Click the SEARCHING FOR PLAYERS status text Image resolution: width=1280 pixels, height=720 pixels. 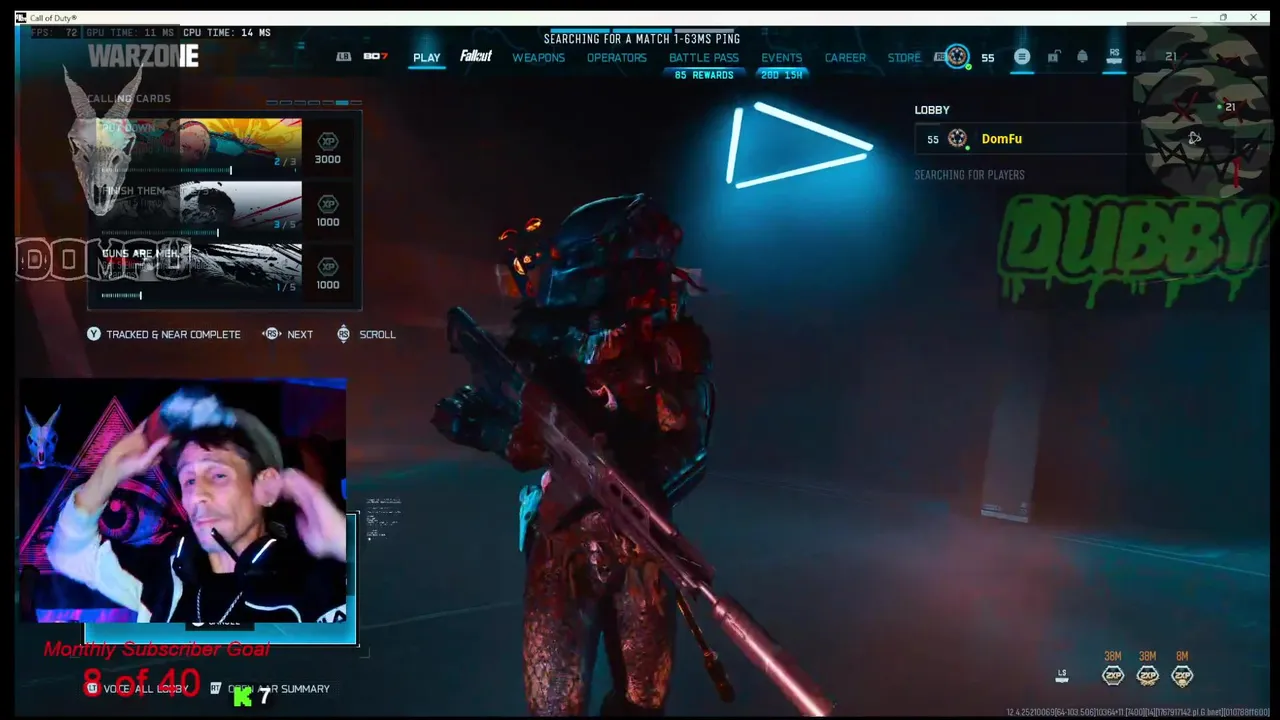pyautogui.click(x=969, y=175)
